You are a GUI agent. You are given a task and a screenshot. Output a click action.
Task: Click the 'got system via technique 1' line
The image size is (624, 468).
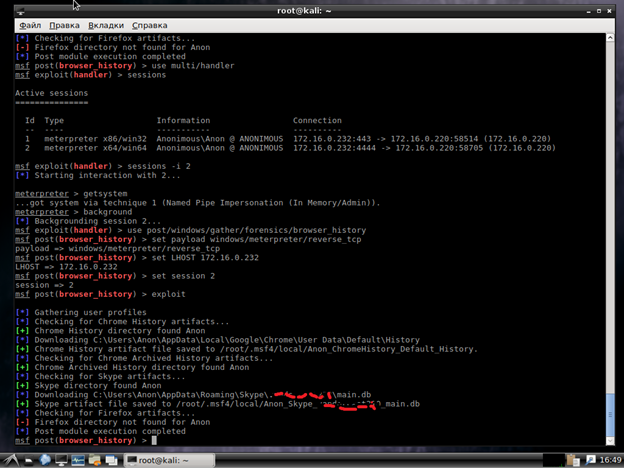(x=198, y=203)
